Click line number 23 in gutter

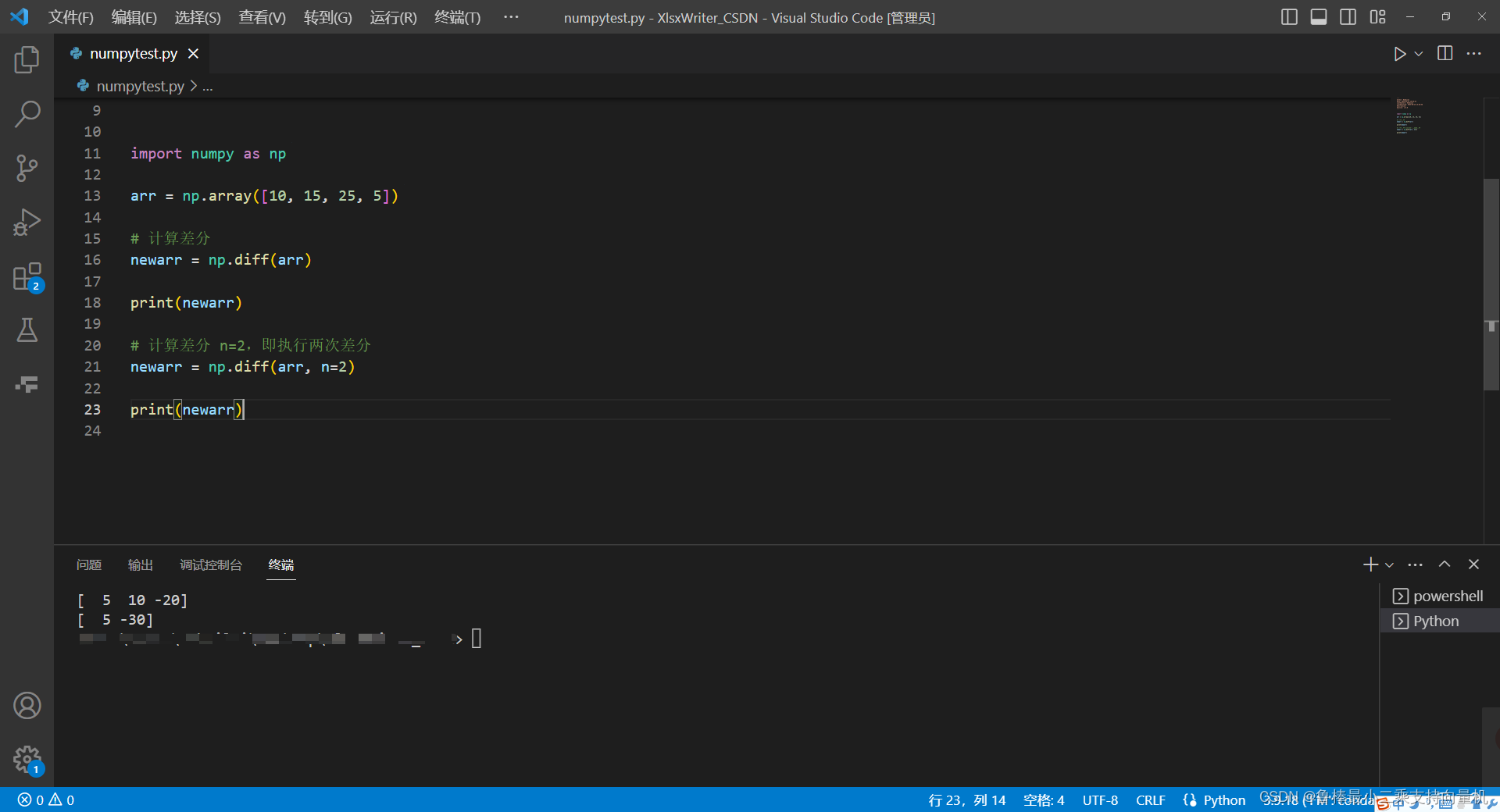(x=92, y=410)
